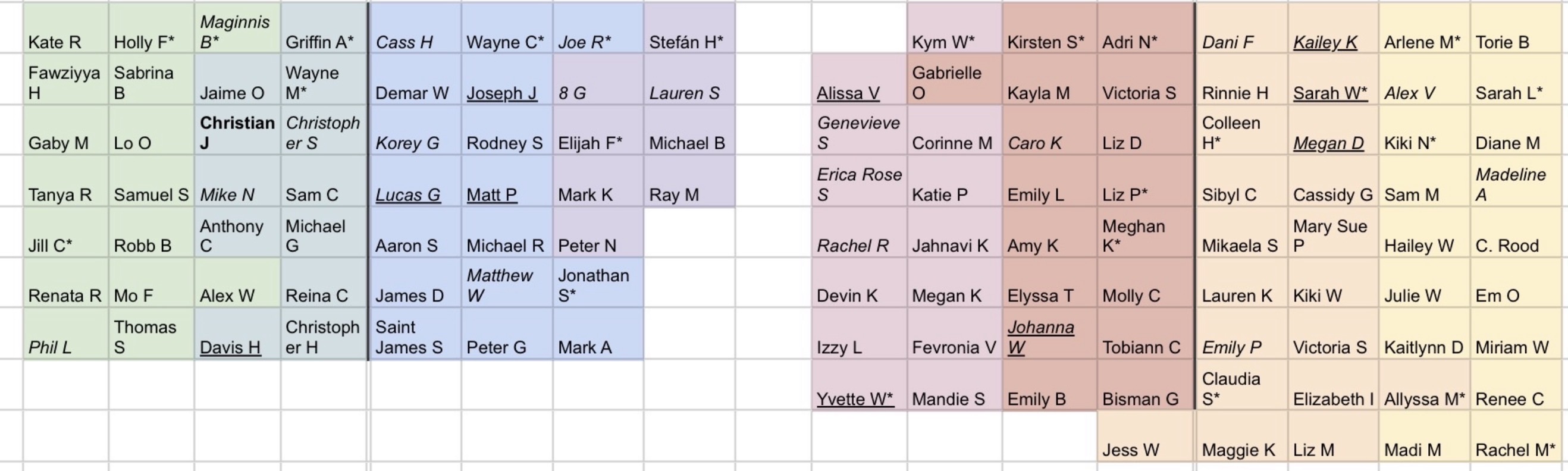The height and width of the screenshot is (471, 1568).
Task: Select the Saint James S cell
Action: [x=409, y=337]
